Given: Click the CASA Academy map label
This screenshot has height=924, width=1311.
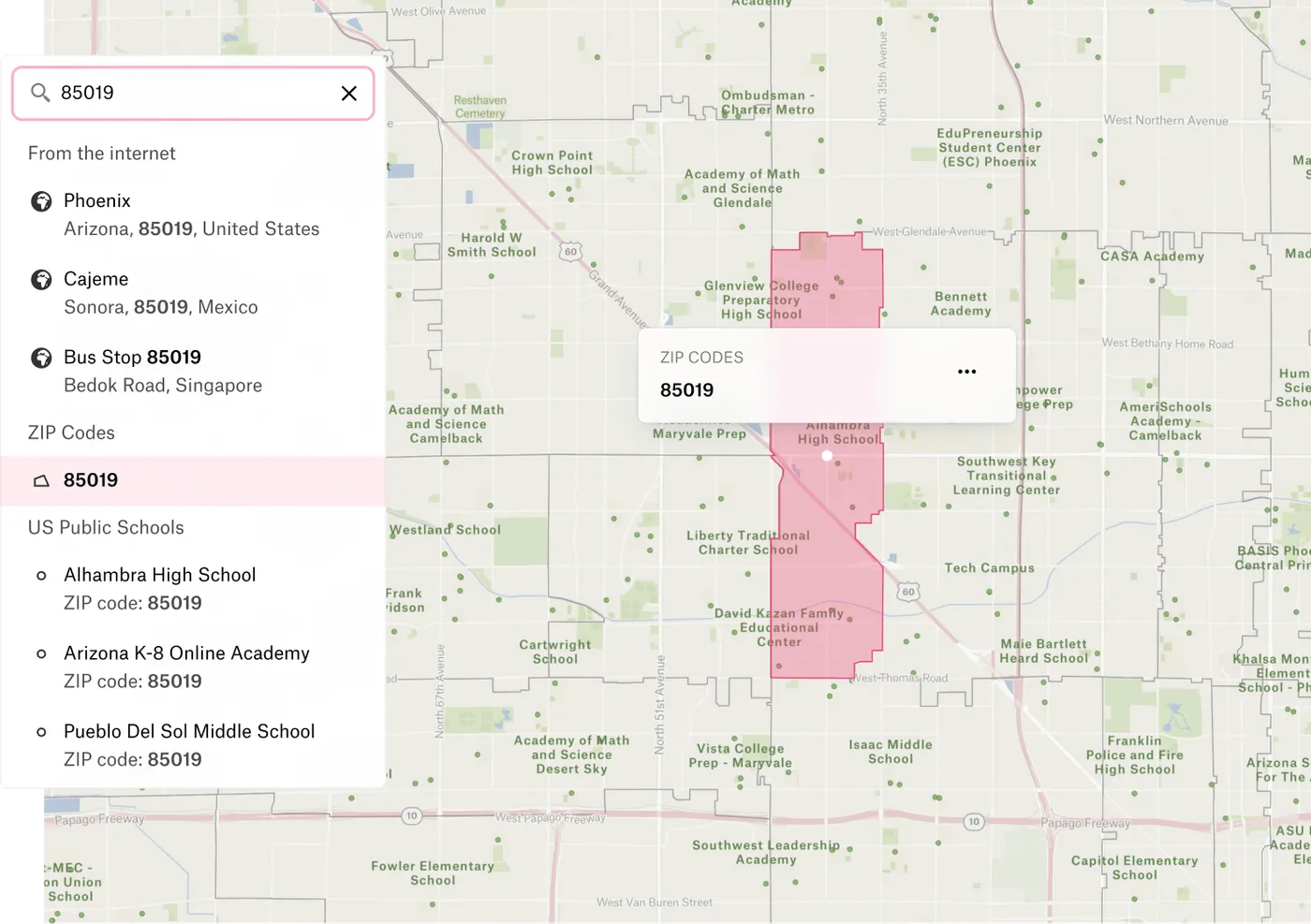Looking at the screenshot, I should pos(1152,257).
